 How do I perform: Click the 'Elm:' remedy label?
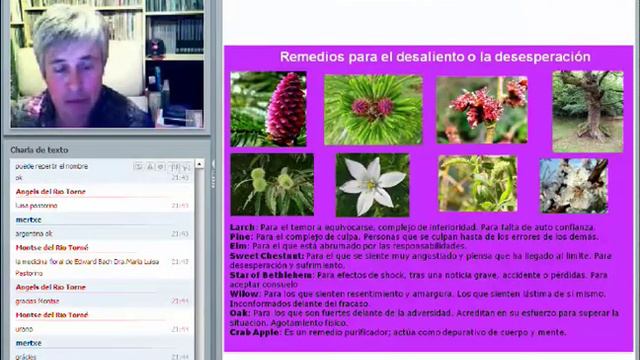pos(239,246)
